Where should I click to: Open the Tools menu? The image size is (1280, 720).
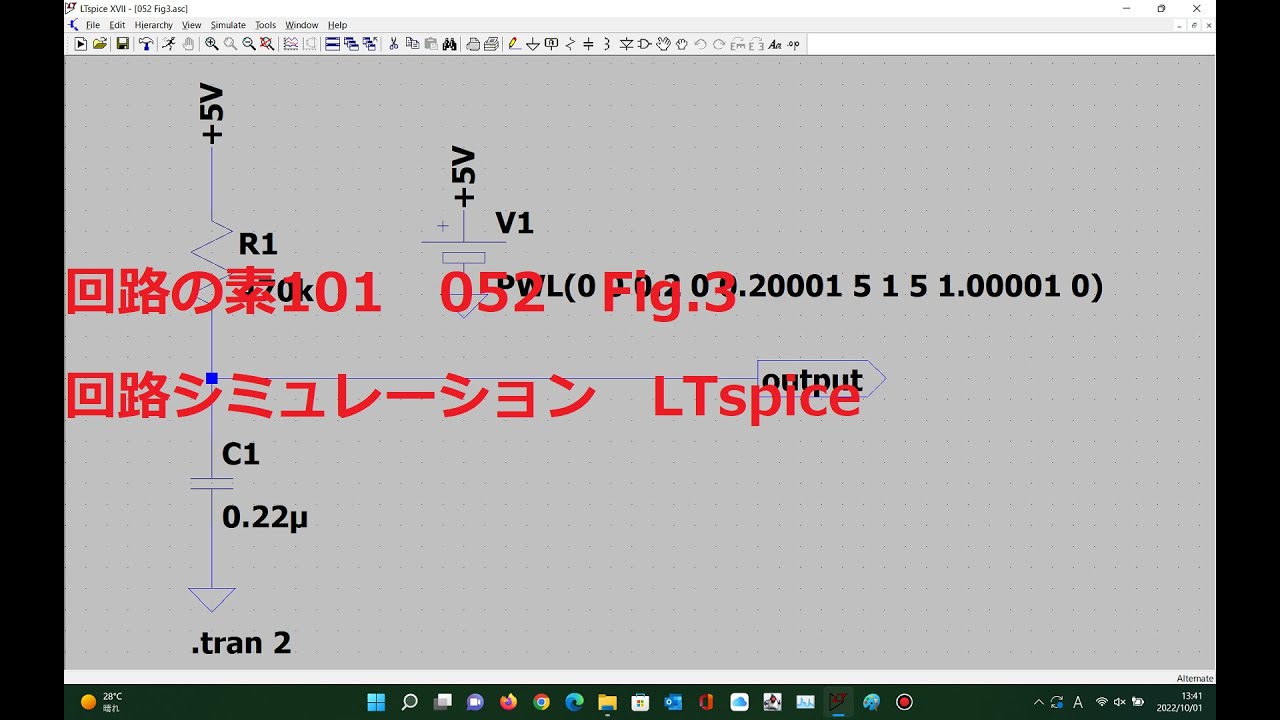click(265, 25)
